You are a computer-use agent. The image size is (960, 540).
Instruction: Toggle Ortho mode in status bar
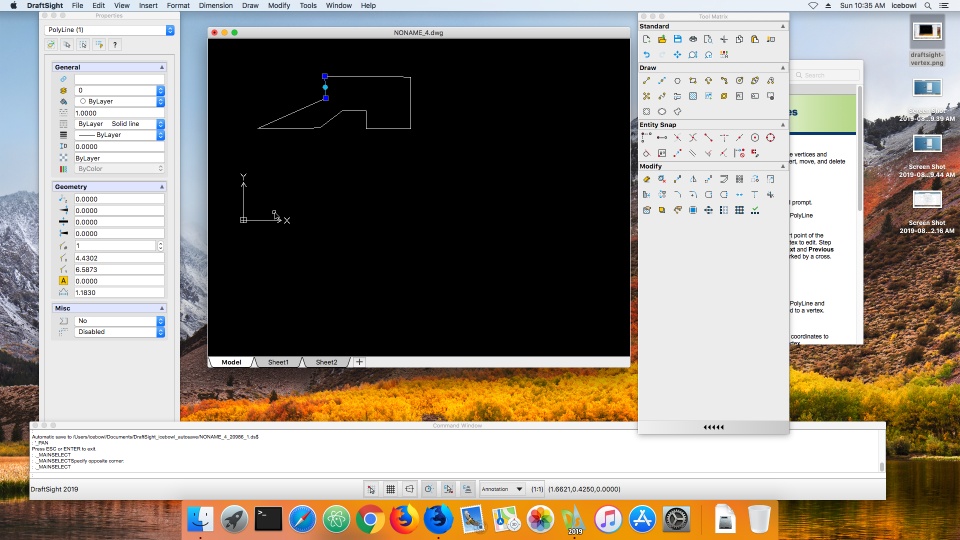(410, 489)
